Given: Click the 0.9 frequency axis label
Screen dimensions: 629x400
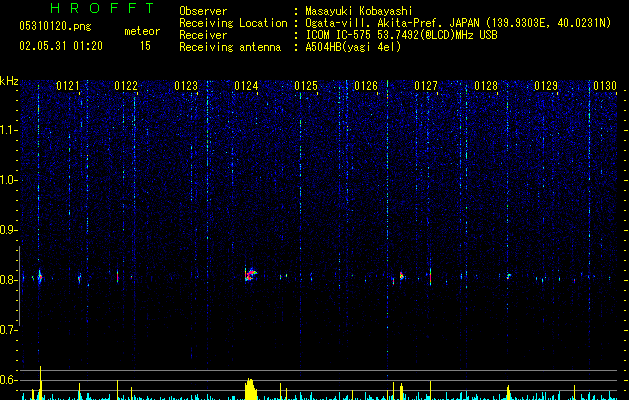Looking at the screenshot, I should coord(8,230).
